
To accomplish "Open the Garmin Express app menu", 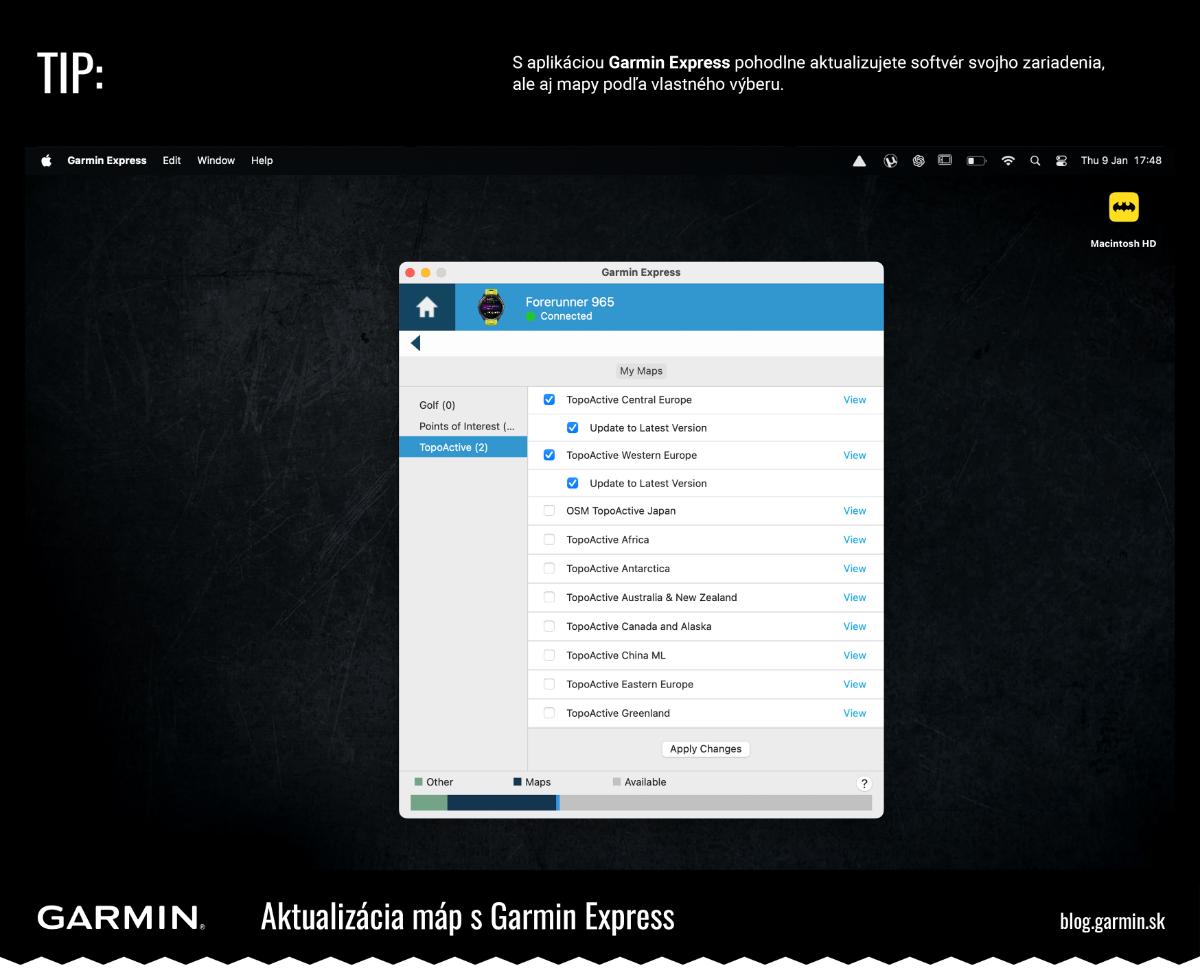I will click(107, 160).
